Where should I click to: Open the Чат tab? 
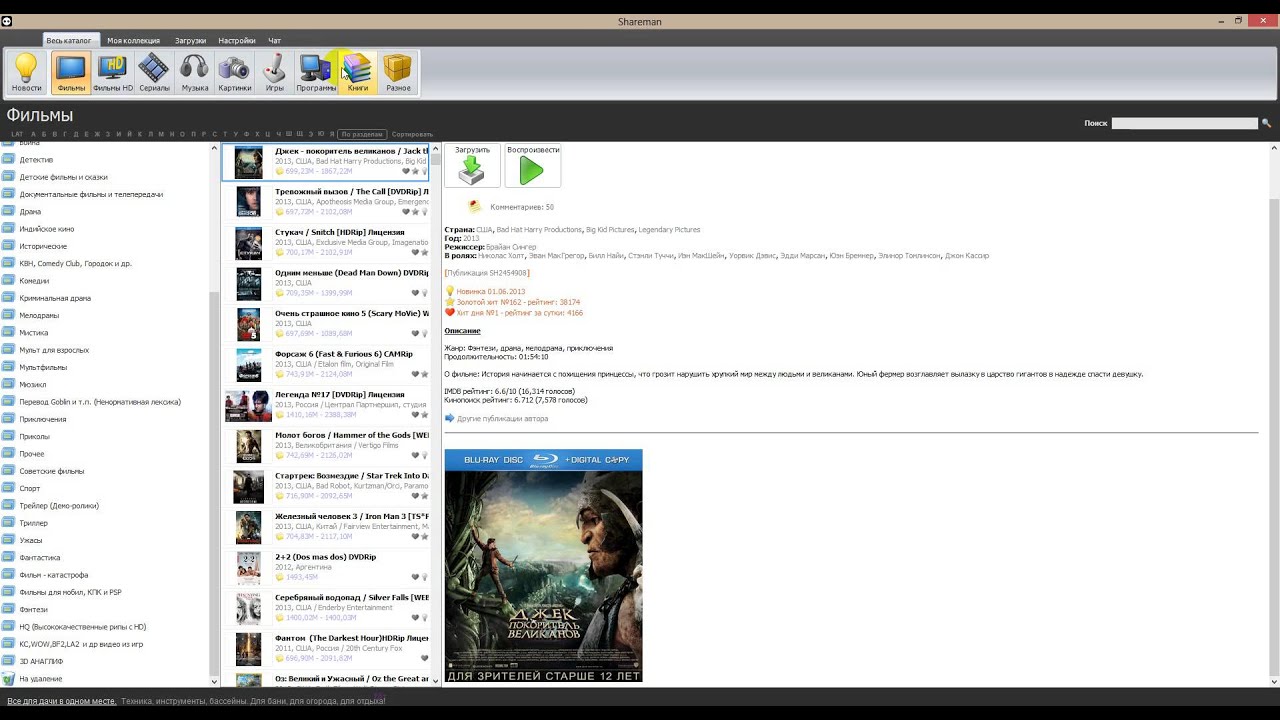pyautogui.click(x=274, y=41)
